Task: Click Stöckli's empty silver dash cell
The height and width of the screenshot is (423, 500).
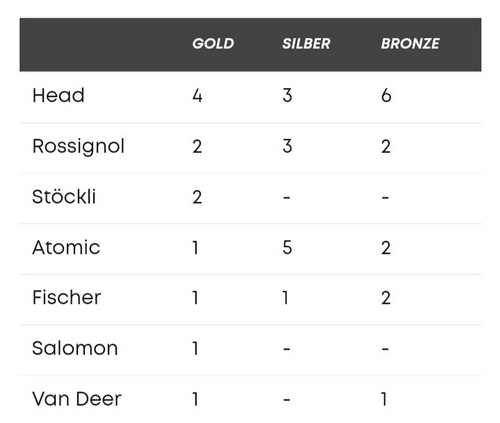Action: (x=286, y=198)
